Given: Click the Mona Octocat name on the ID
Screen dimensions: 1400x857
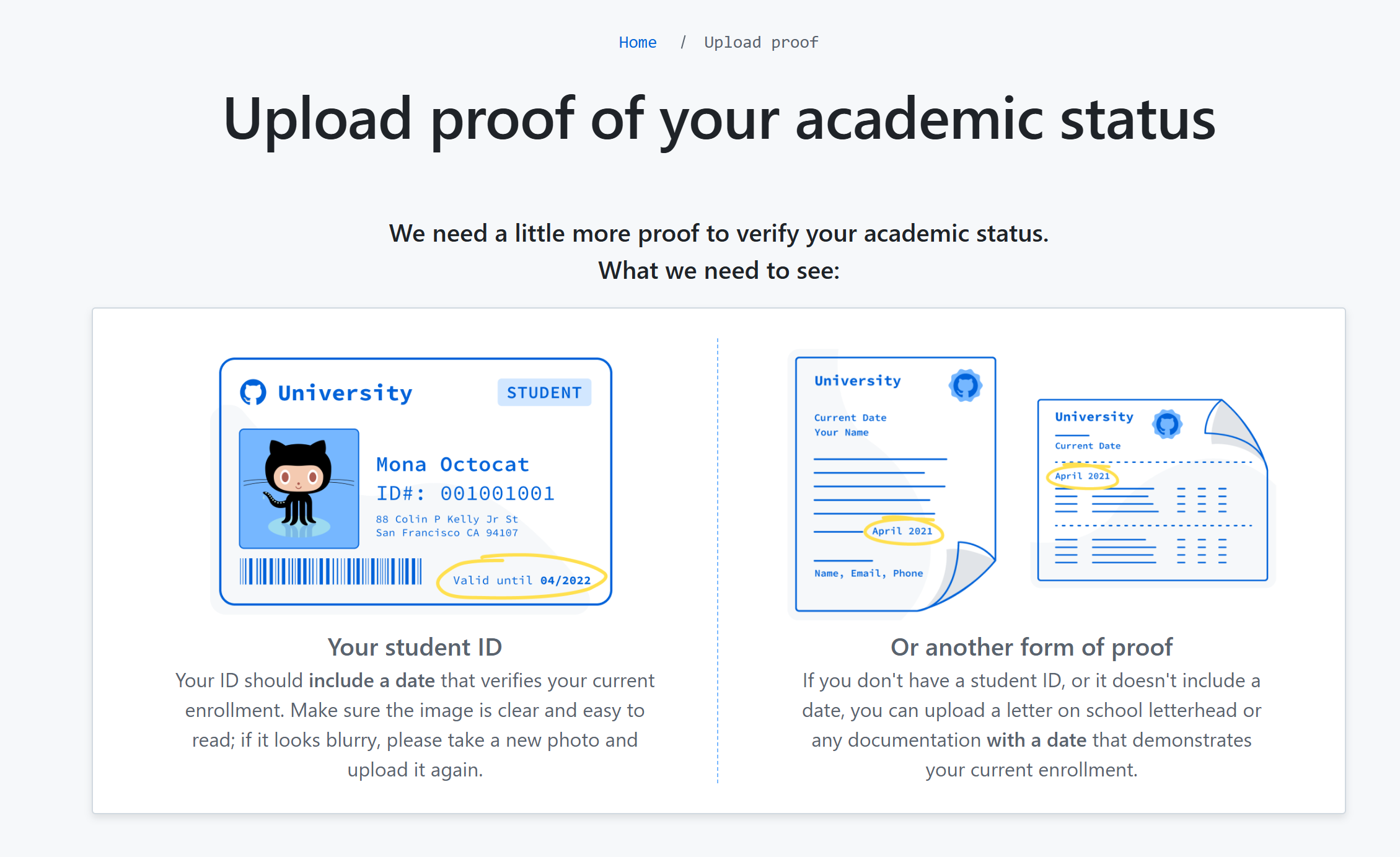Looking at the screenshot, I should (452, 464).
